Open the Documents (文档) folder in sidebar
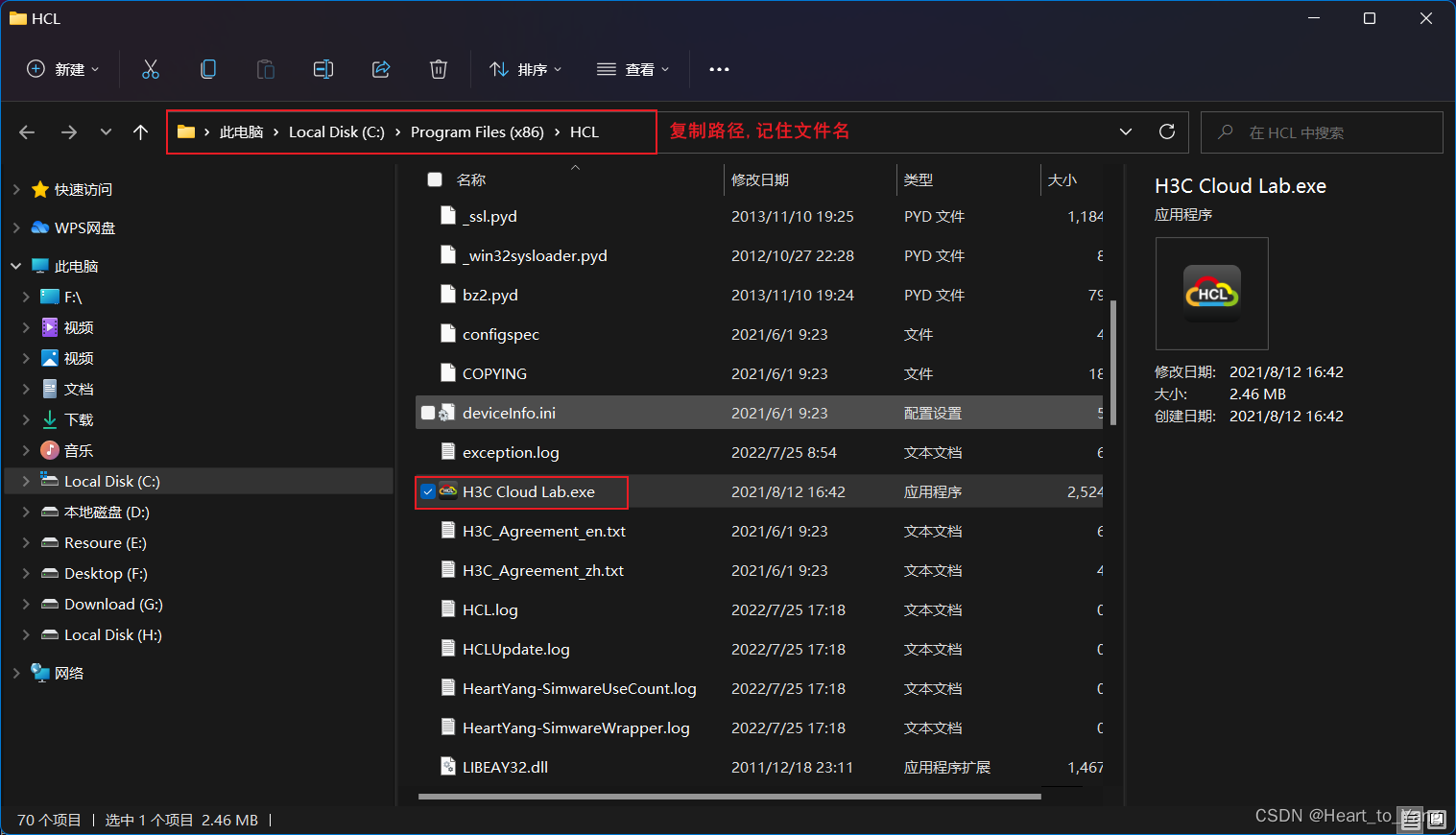This screenshot has height=835, width=1456. (79, 389)
